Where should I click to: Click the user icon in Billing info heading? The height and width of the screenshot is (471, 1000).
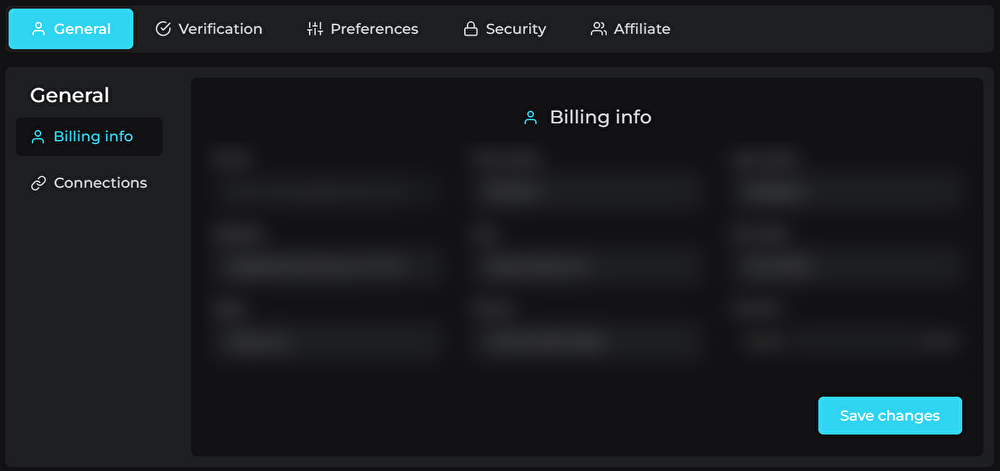click(531, 118)
